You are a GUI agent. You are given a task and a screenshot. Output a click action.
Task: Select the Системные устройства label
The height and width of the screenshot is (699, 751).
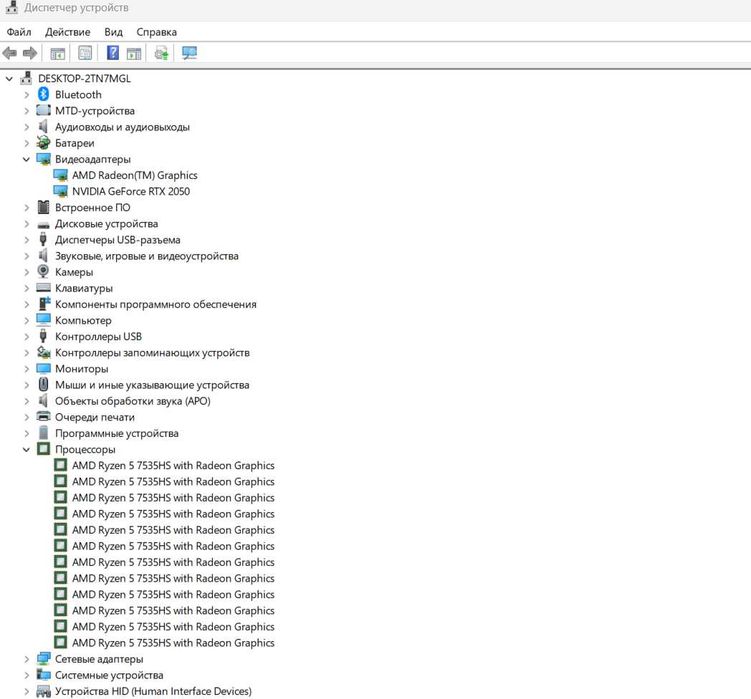tap(109, 675)
